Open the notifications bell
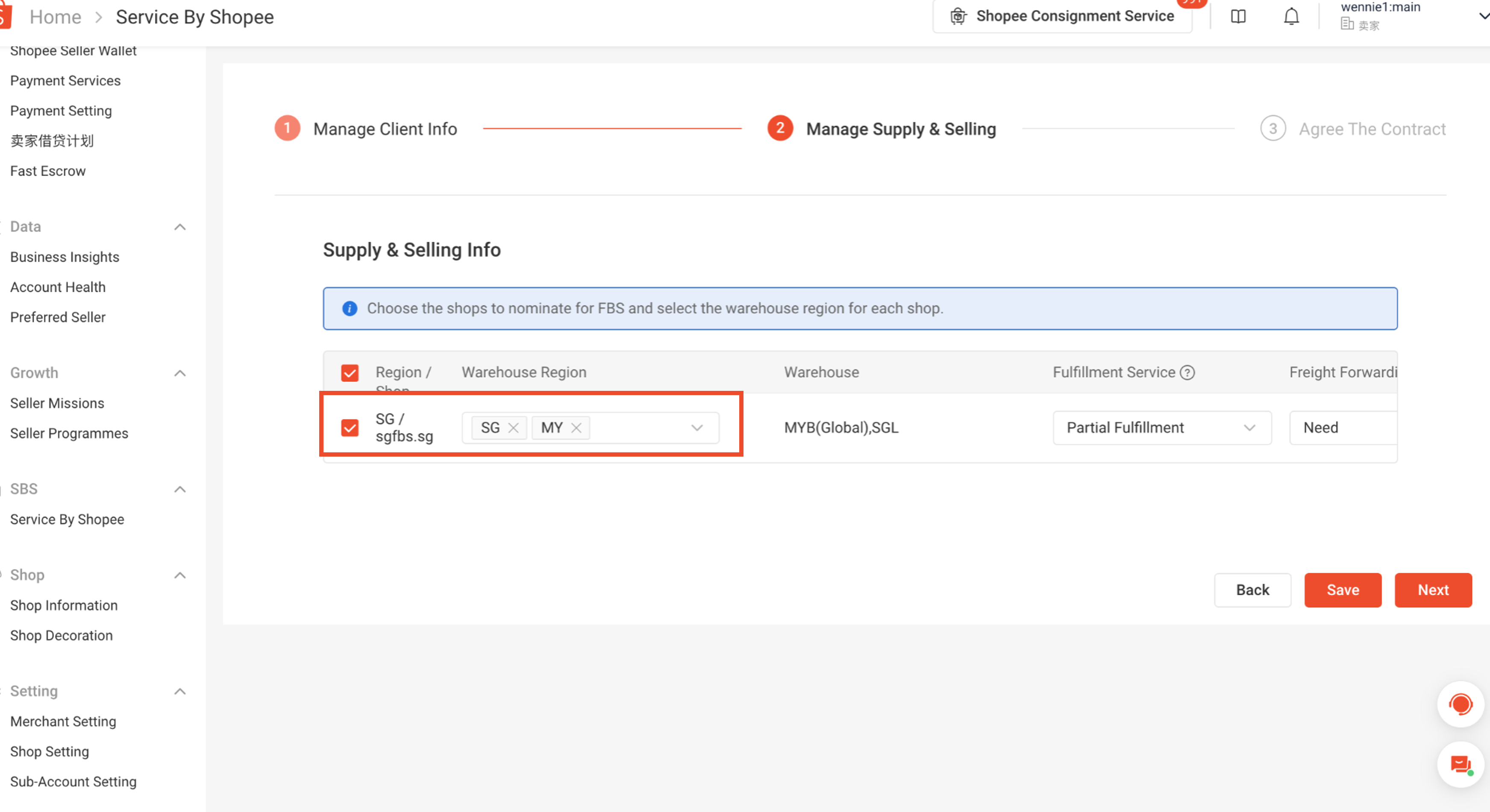The image size is (1490, 812). [1291, 16]
